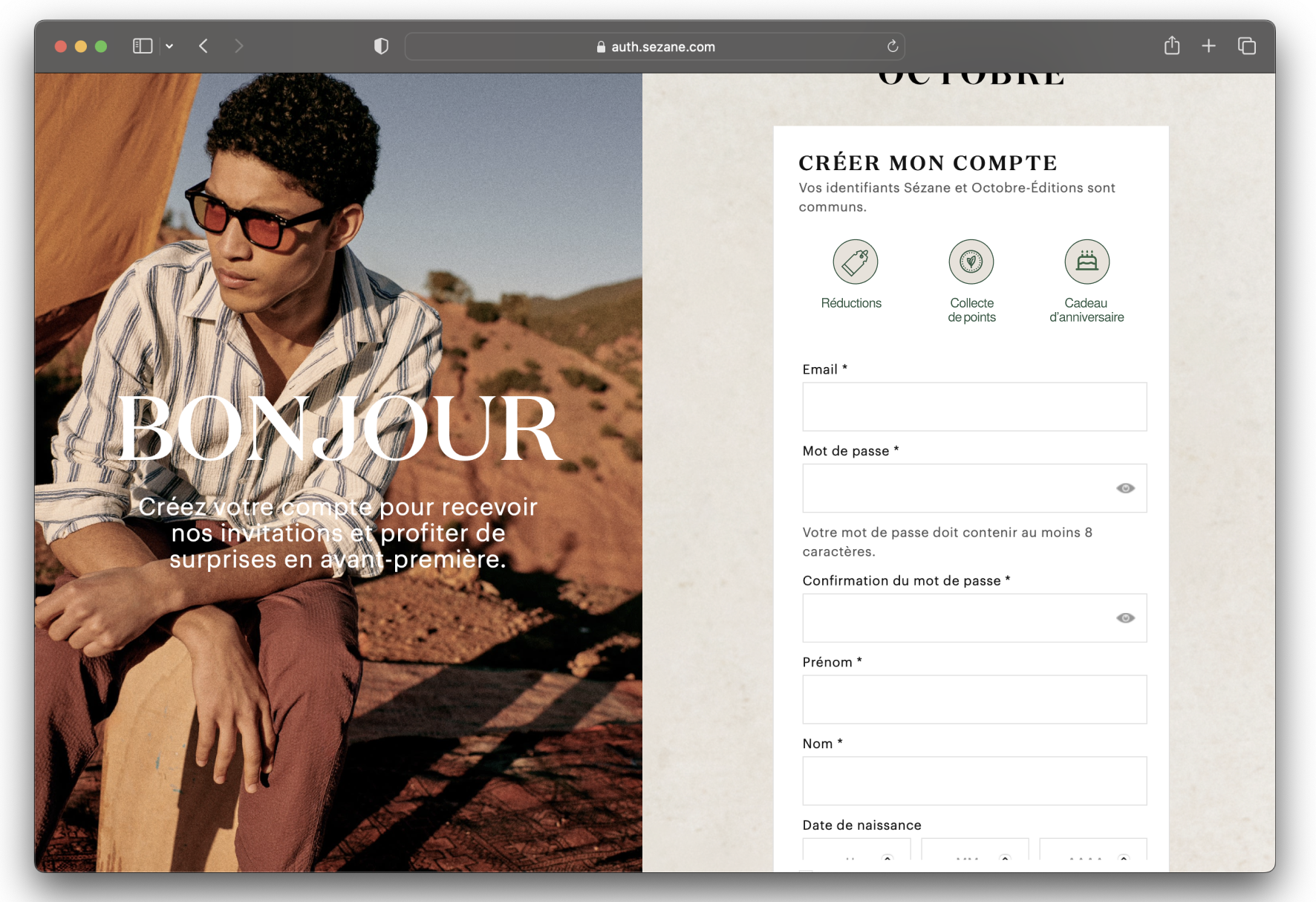Click the CRÉER MON COMPTE heading
This screenshot has width=1316, height=902.
pyautogui.click(x=928, y=163)
